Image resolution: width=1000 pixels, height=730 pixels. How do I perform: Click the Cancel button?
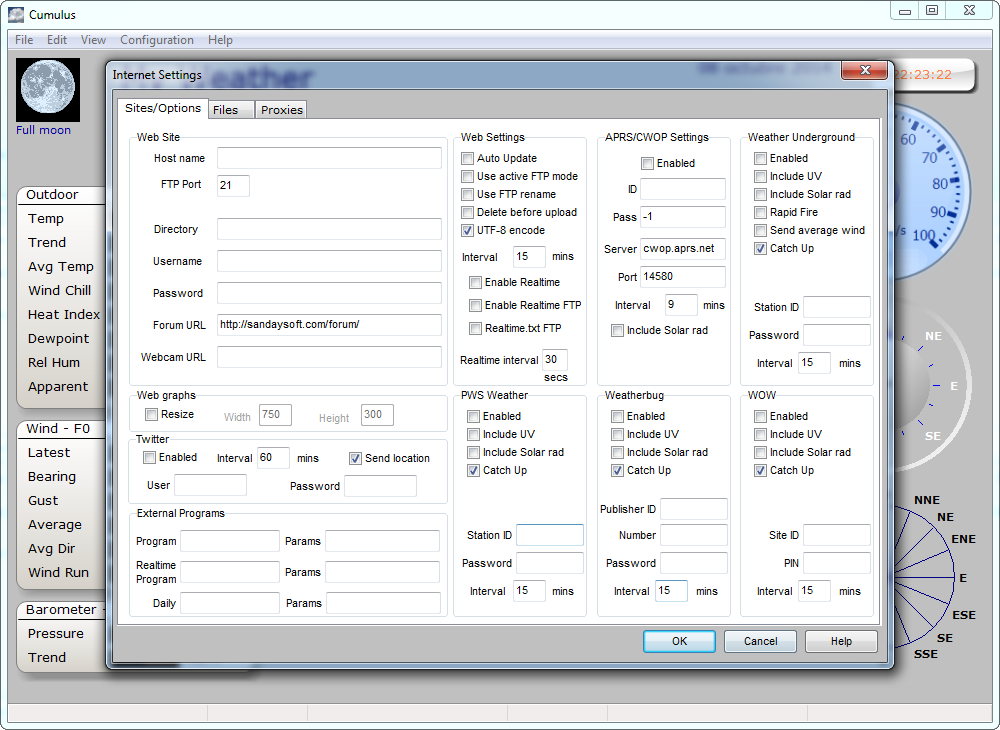click(760, 641)
